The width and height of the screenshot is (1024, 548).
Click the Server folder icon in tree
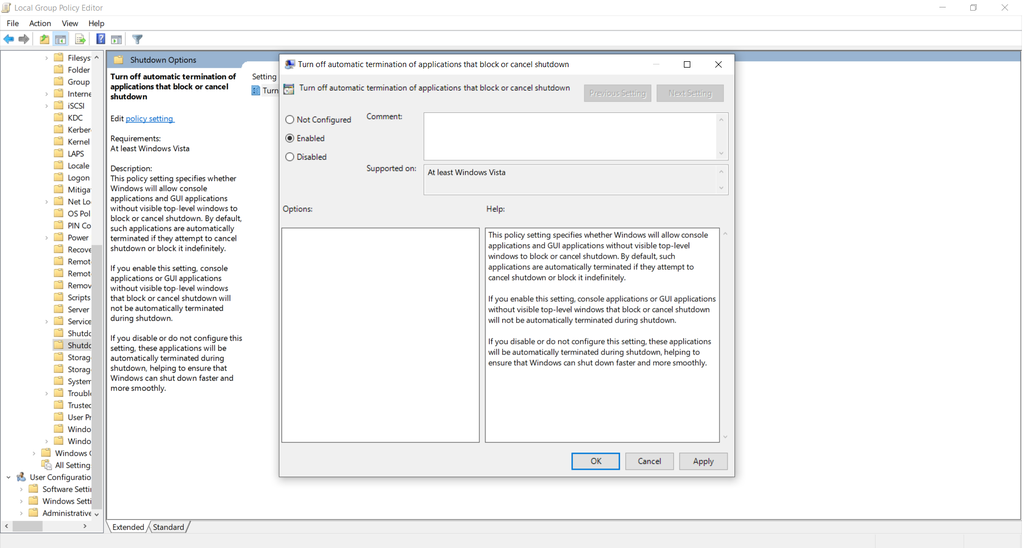click(x=59, y=309)
